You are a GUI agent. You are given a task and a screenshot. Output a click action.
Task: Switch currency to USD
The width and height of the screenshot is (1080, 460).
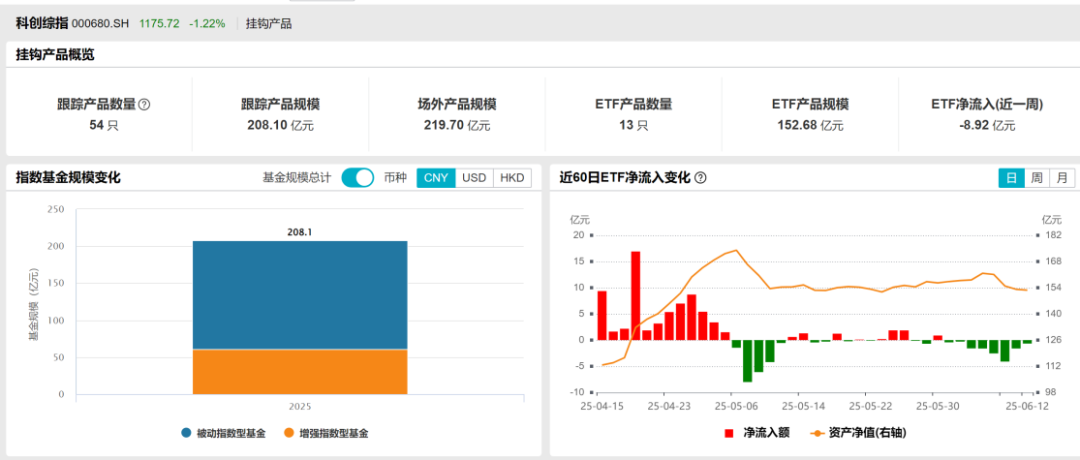[x=474, y=178]
